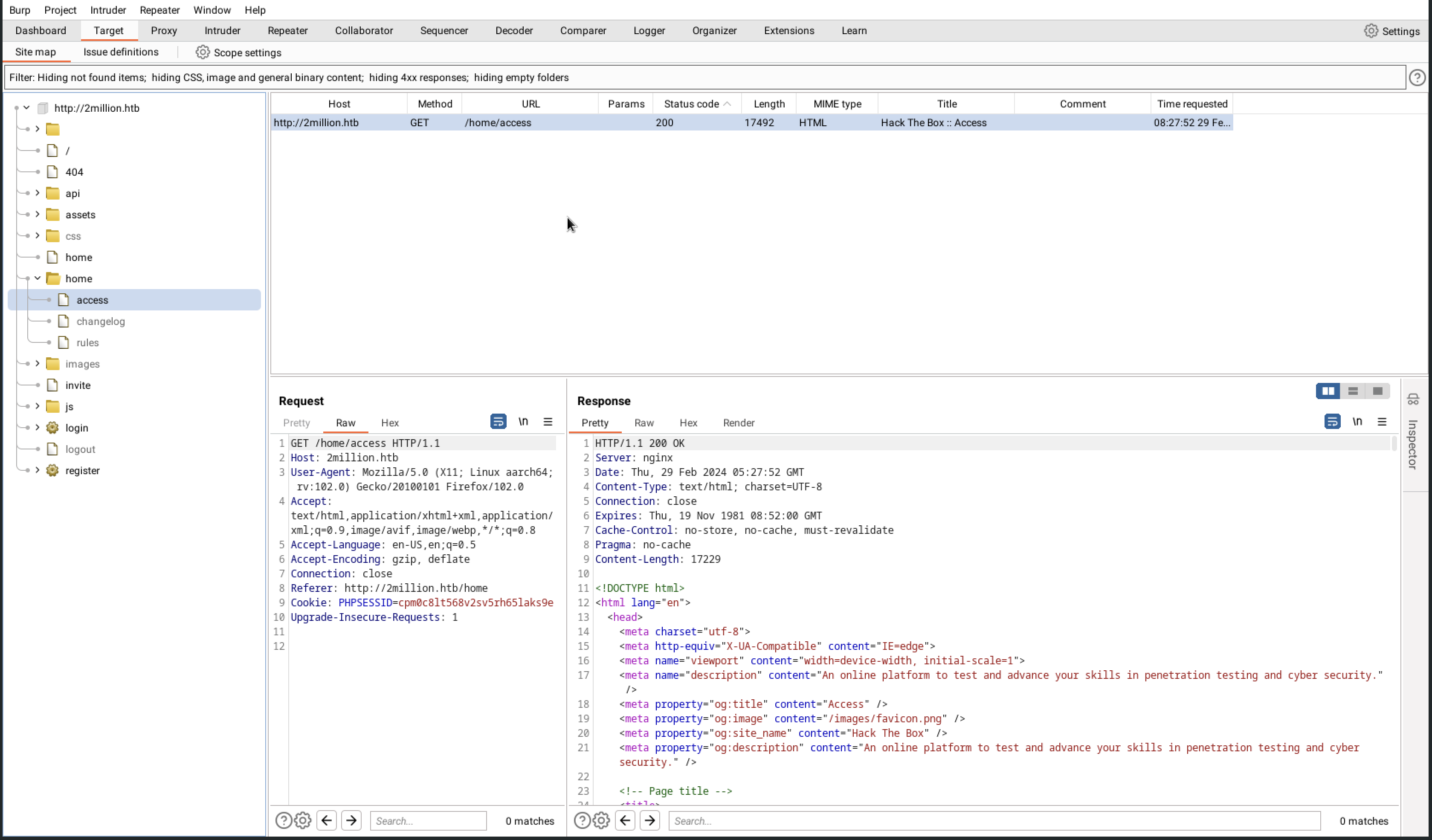Image resolution: width=1432 pixels, height=840 pixels.
Task: Switch to Issue definitions tab
Action: click(121, 52)
